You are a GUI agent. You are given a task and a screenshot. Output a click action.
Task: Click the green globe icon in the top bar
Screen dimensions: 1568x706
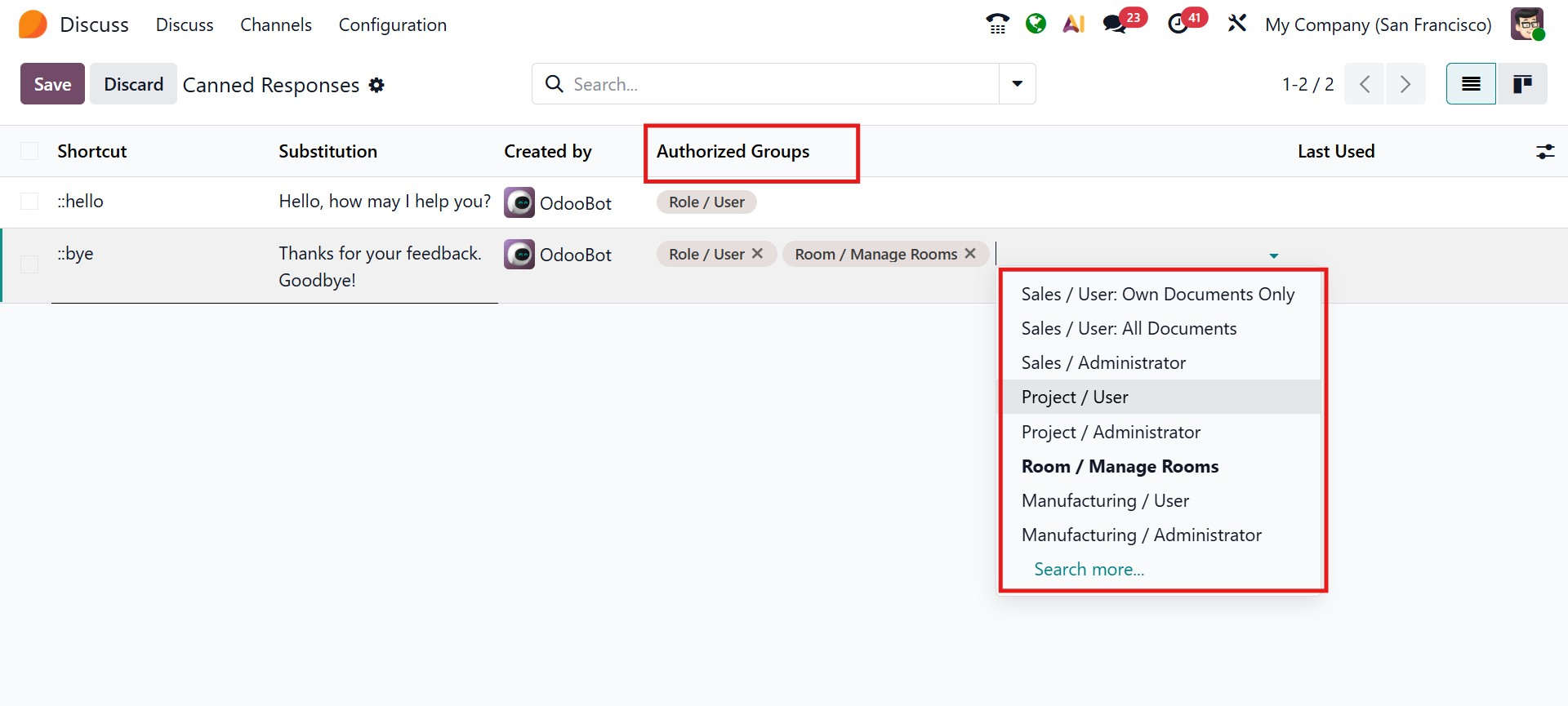[x=1036, y=24]
